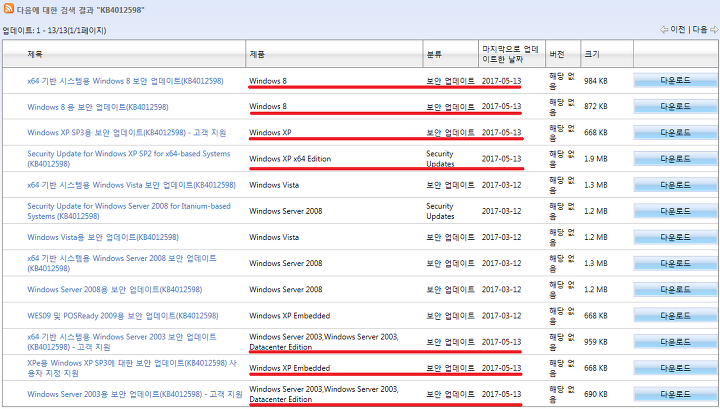Viewport: 720px width, 409px height.
Task: Click 다운로드 for Windows Vista용 보안 업데이트 row
Action: [x=675, y=237]
